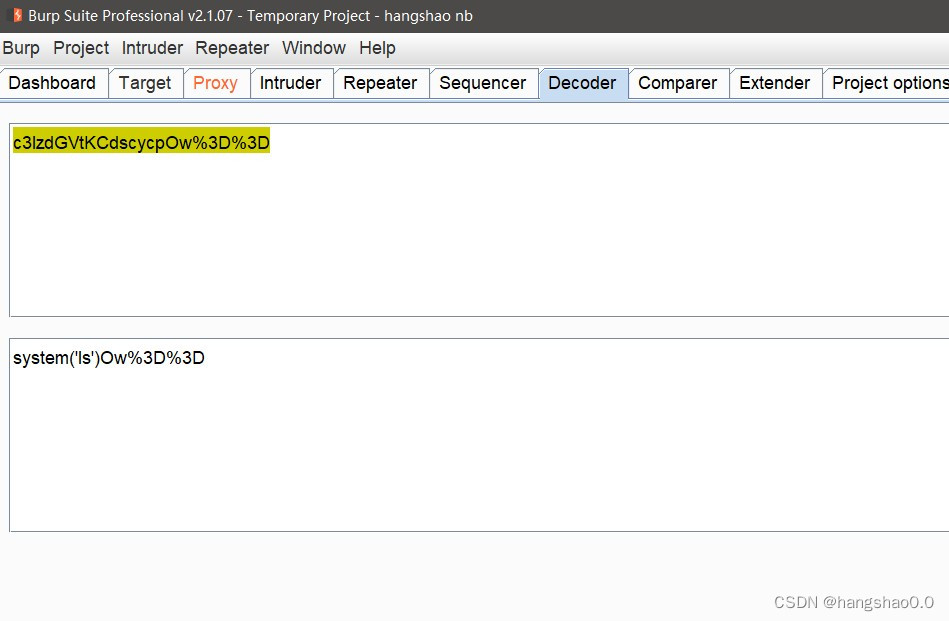Switch to the Target tab
Screen dimensions: 949x621
pos(145,83)
